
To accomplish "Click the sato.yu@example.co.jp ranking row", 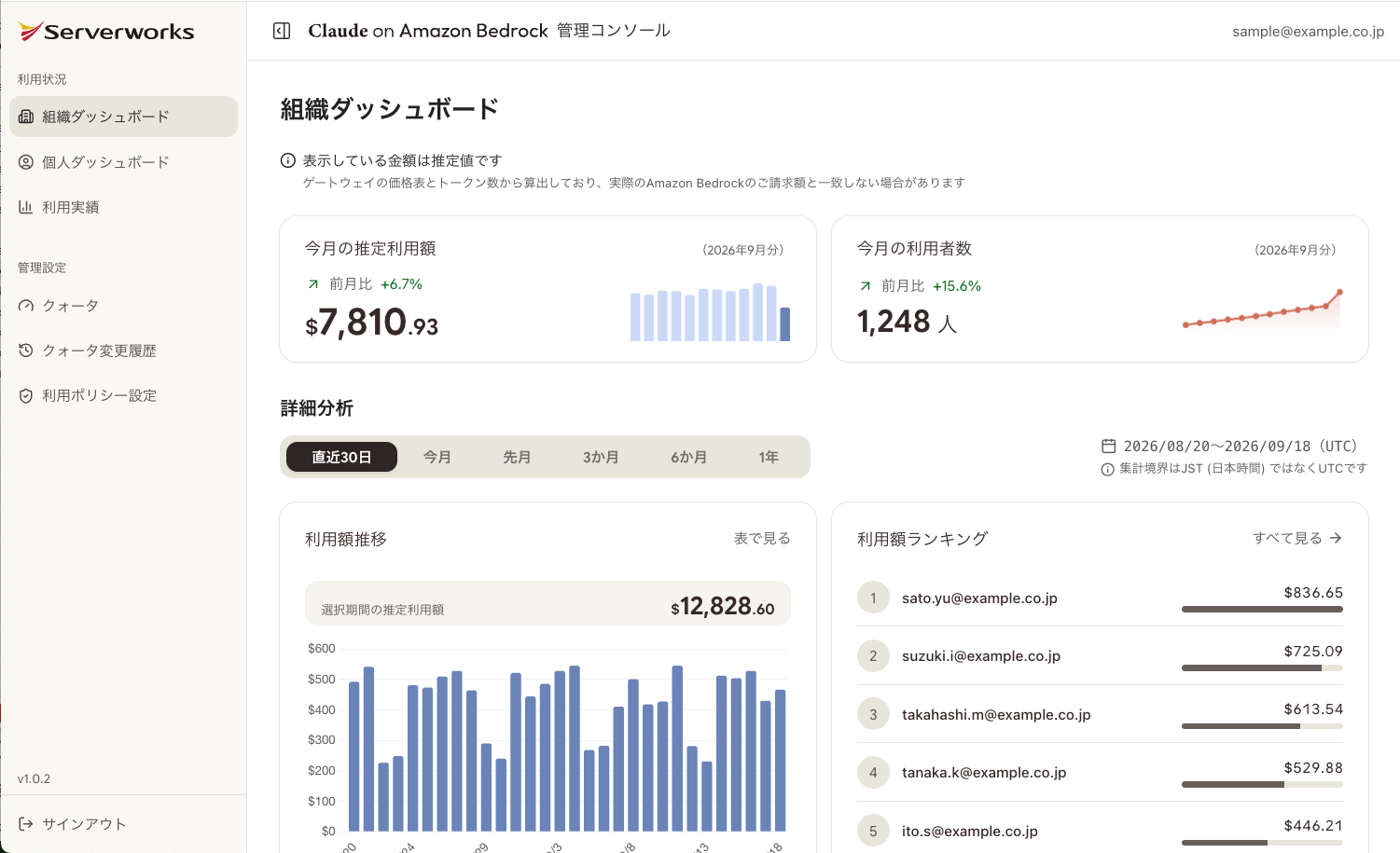I will tap(1100, 598).
